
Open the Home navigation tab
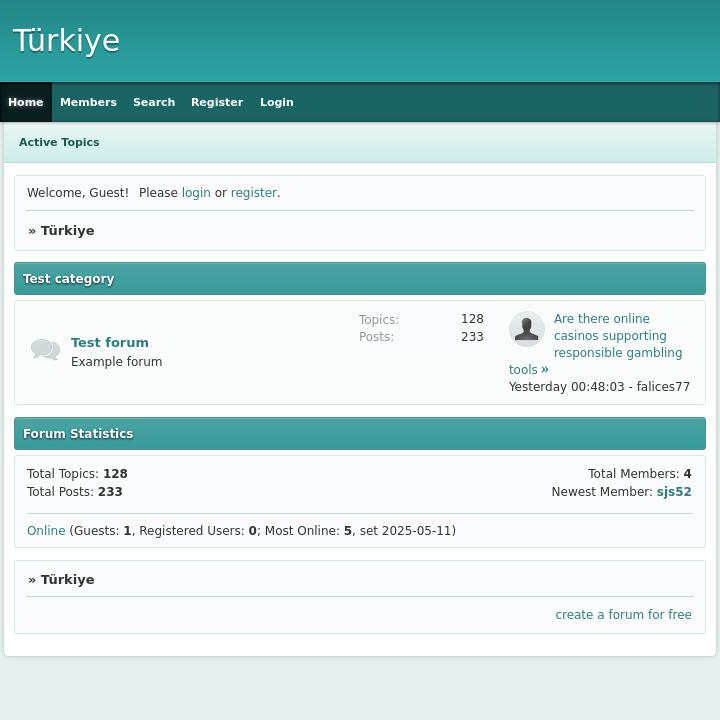(x=26, y=102)
